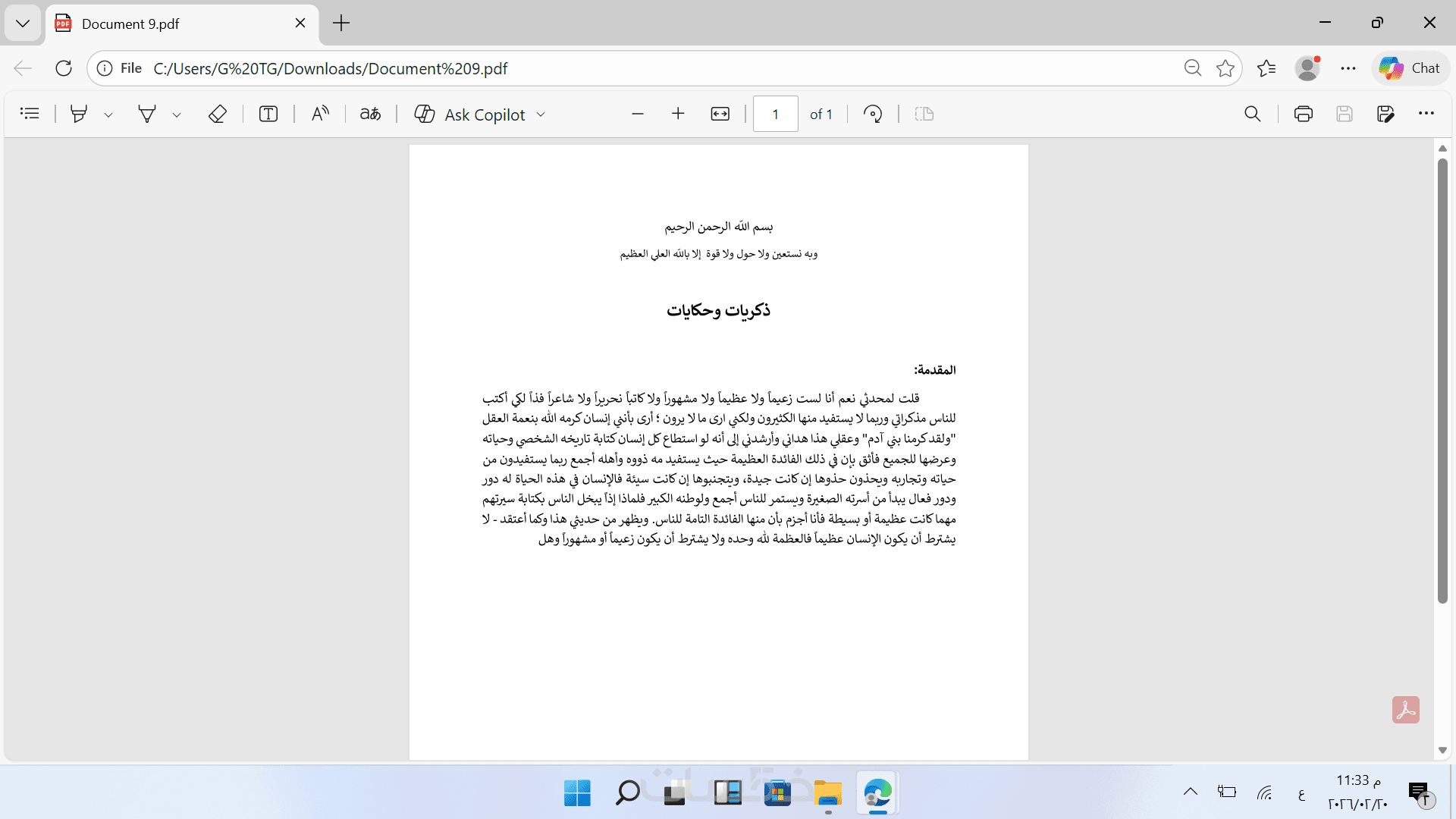The image size is (1456, 819).
Task: Click the page number input field
Action: [775, 114]
